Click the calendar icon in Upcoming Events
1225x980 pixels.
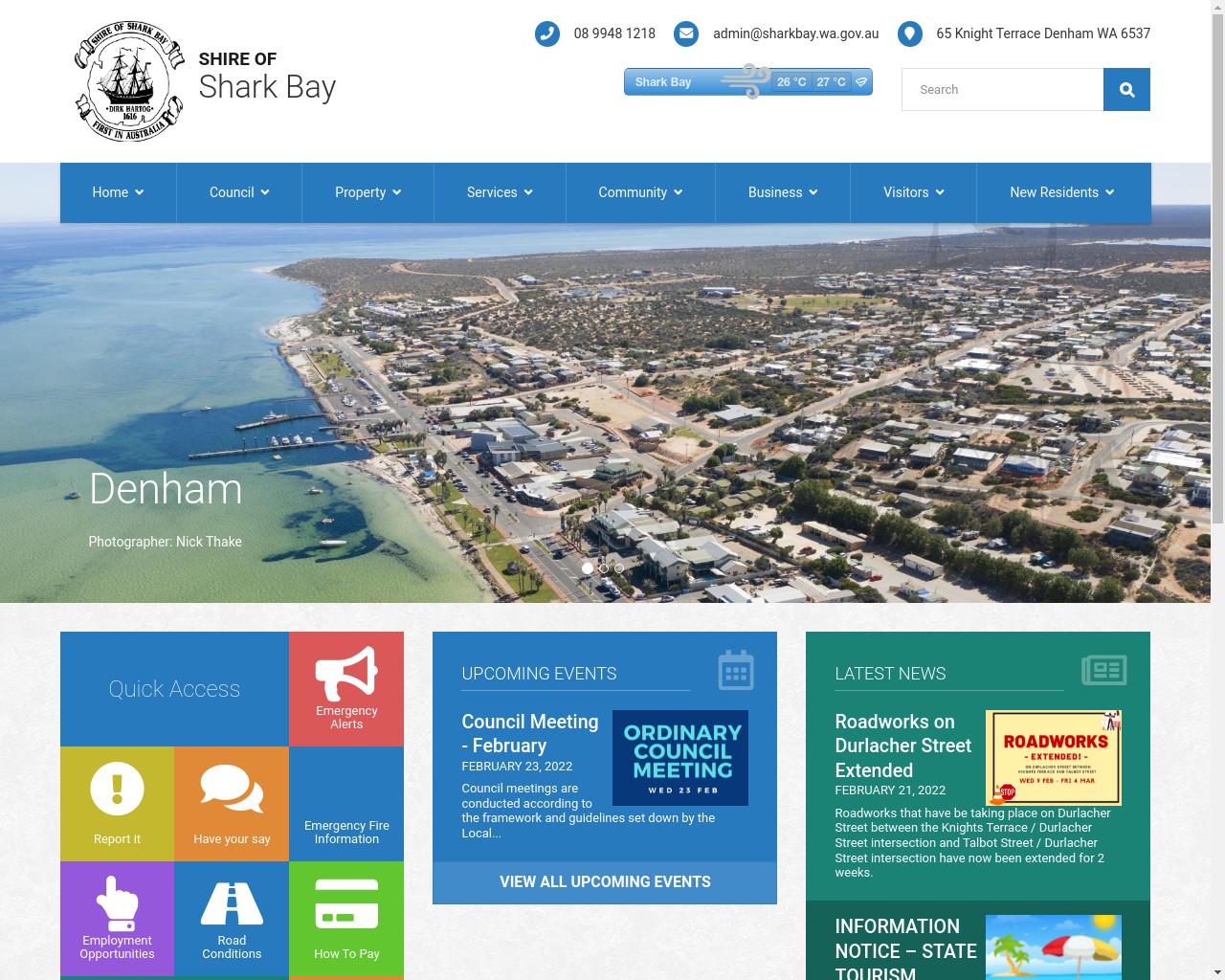pos(735,671)
